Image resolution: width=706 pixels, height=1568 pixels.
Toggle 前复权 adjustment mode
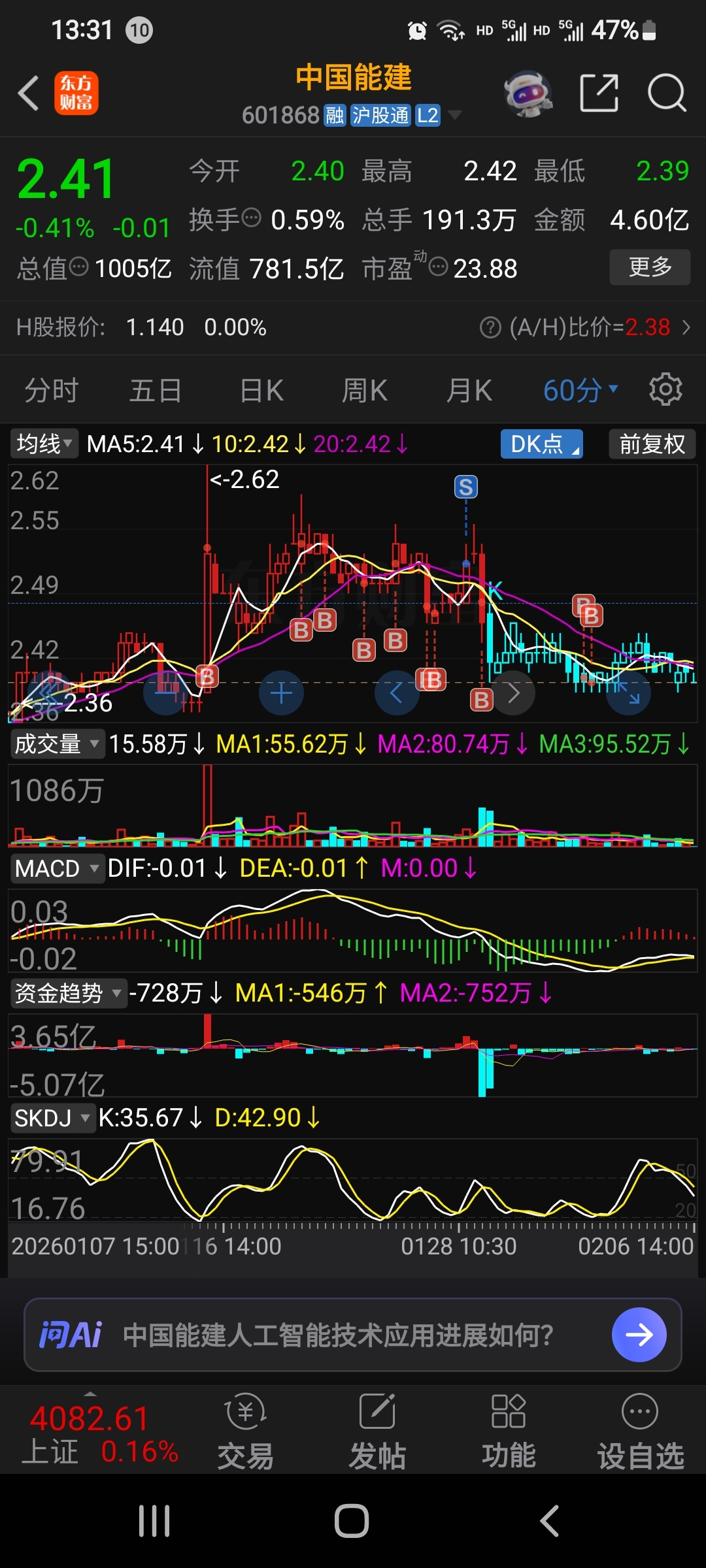click(652, 444)
